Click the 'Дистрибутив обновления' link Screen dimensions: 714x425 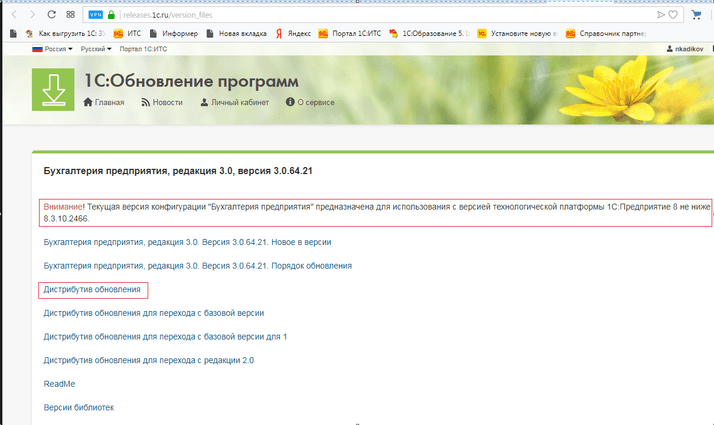coord(92,289)
